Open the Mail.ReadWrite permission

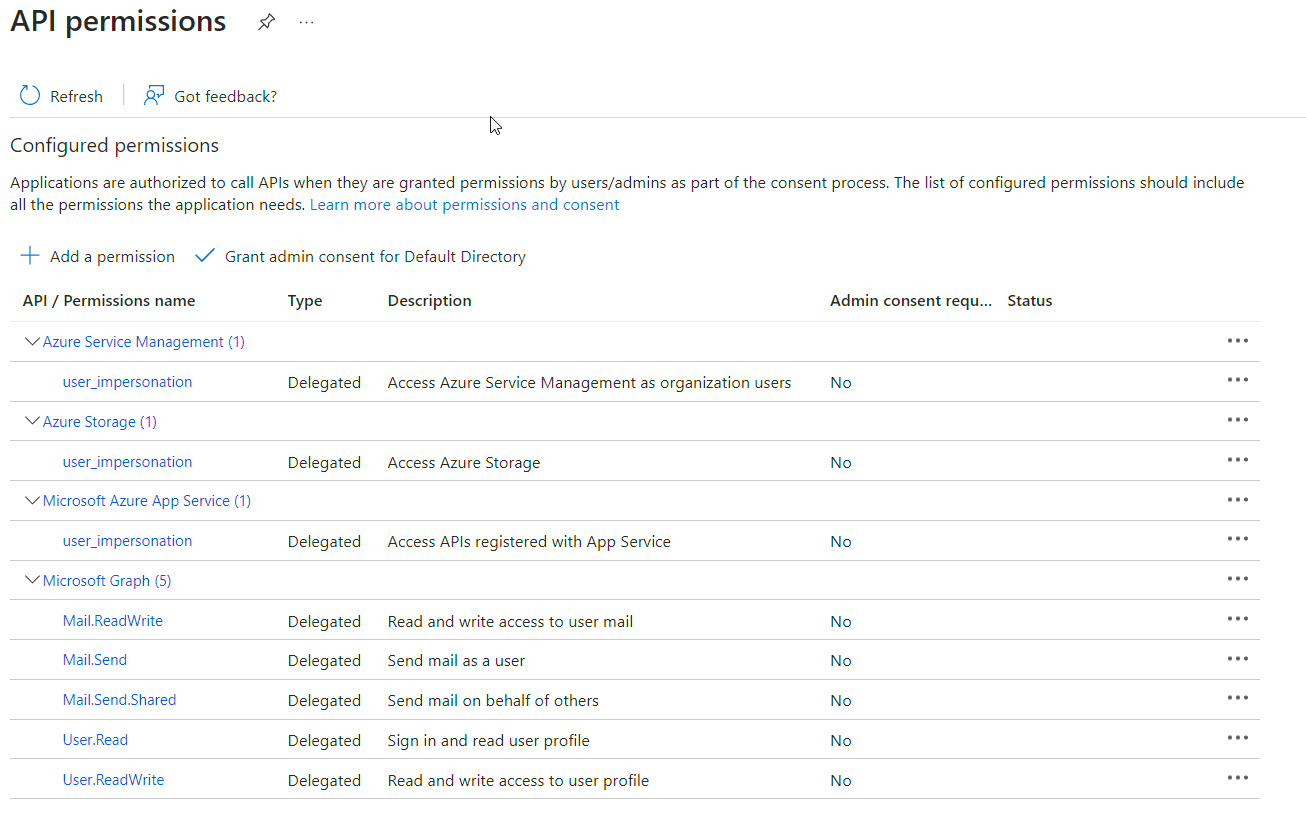tap(113, 621)
